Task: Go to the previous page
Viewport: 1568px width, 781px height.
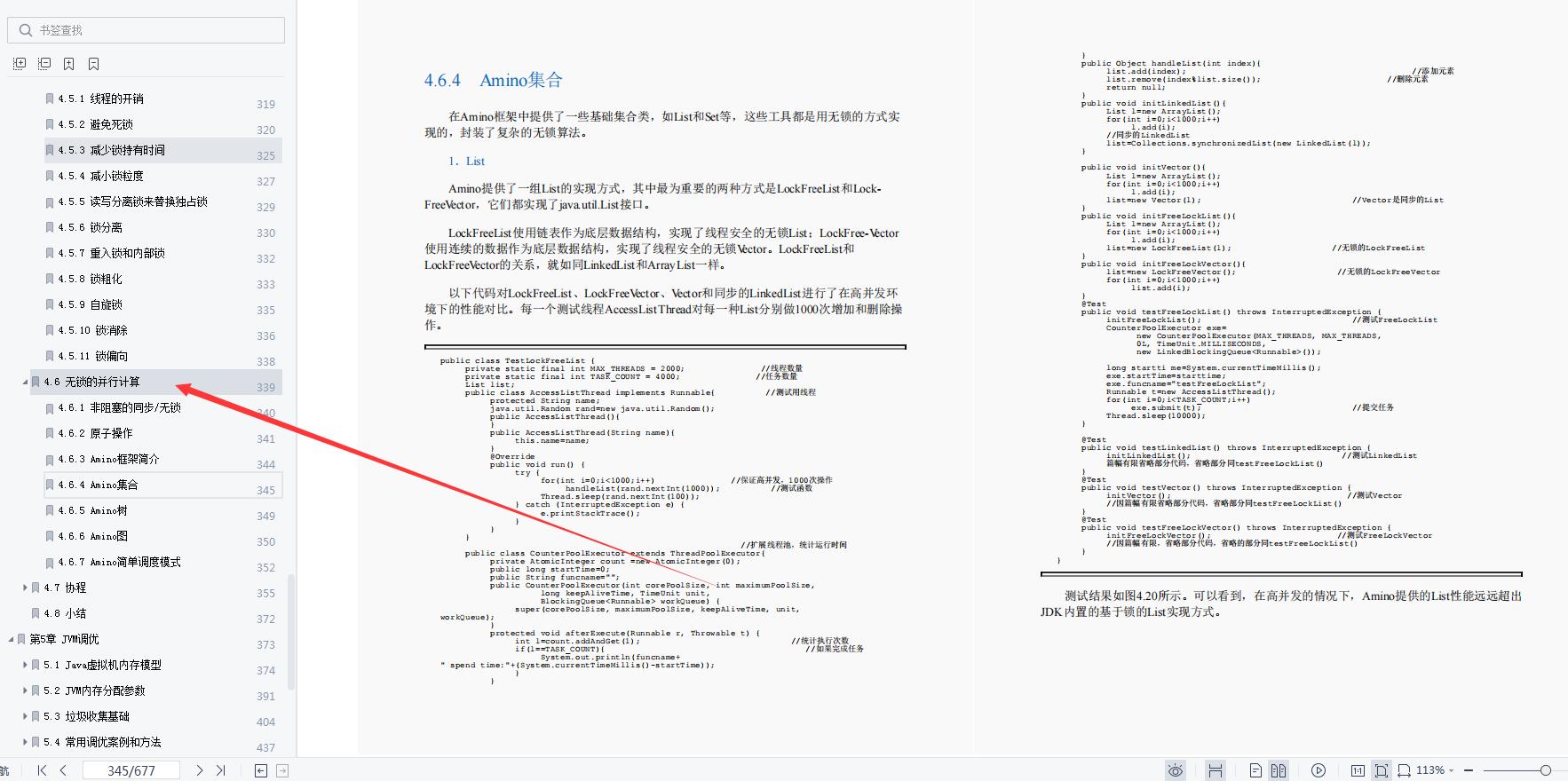Action: point(63,770)
